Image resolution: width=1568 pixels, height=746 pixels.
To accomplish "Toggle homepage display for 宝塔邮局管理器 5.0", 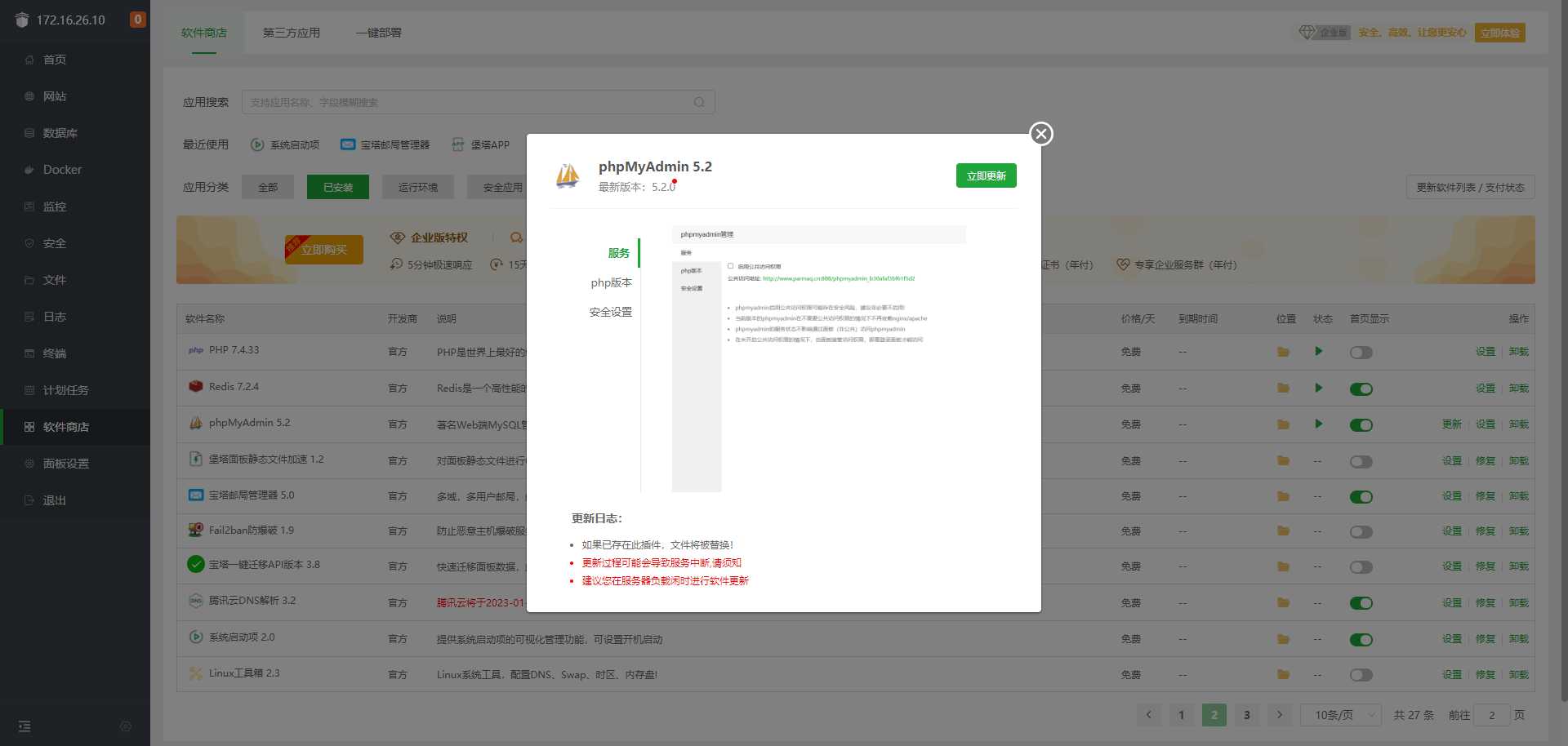I will (x=1361, y=497).
